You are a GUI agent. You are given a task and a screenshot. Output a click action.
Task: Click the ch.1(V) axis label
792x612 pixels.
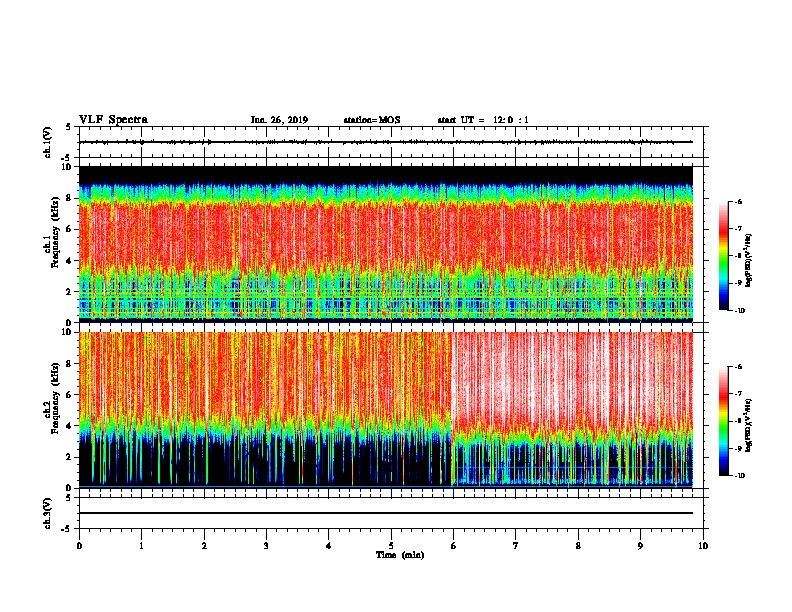(48, 142)
